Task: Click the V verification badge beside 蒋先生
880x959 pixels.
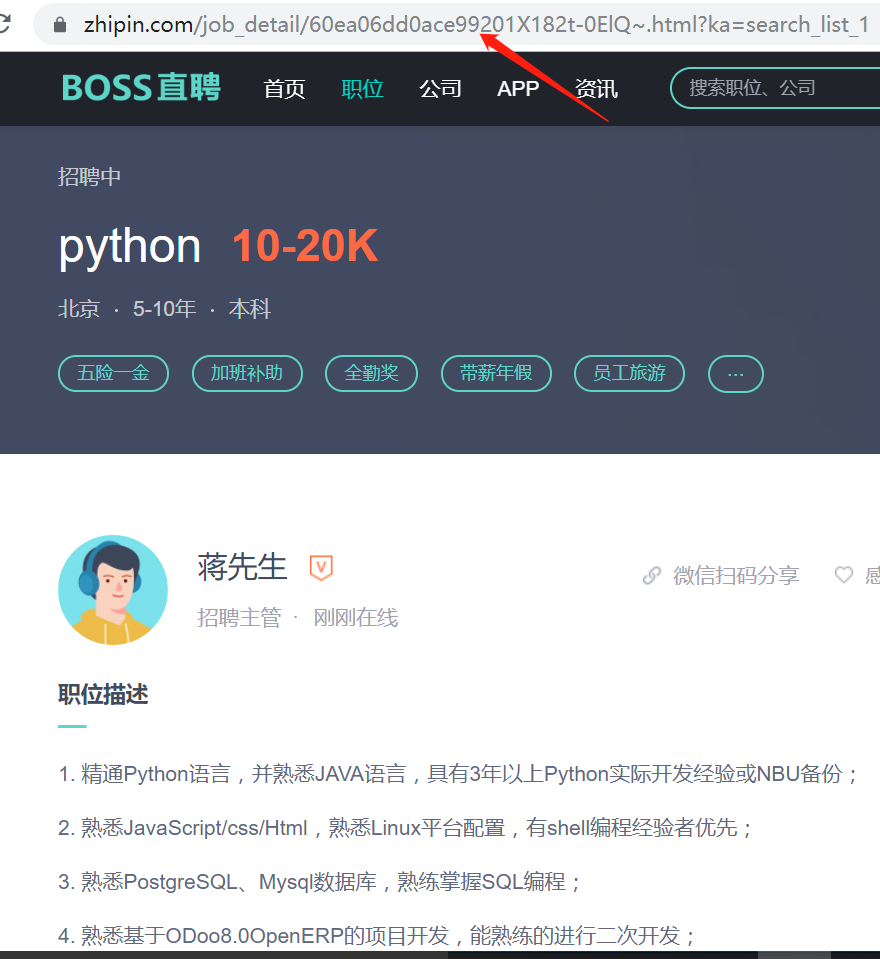Action: coord(320,567)
